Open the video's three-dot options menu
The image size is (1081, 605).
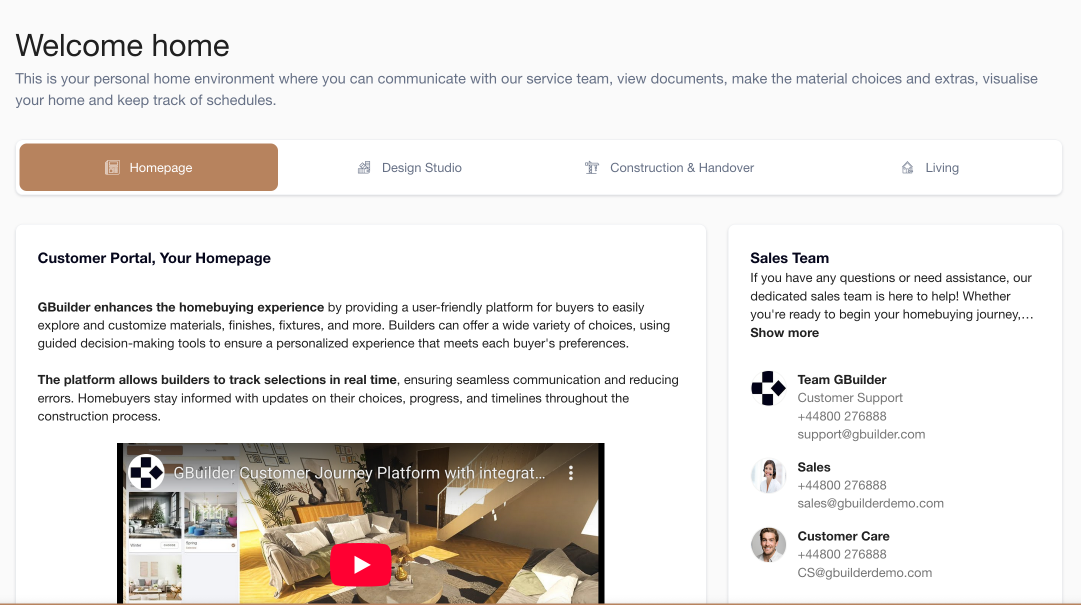(x=571, y=473)
